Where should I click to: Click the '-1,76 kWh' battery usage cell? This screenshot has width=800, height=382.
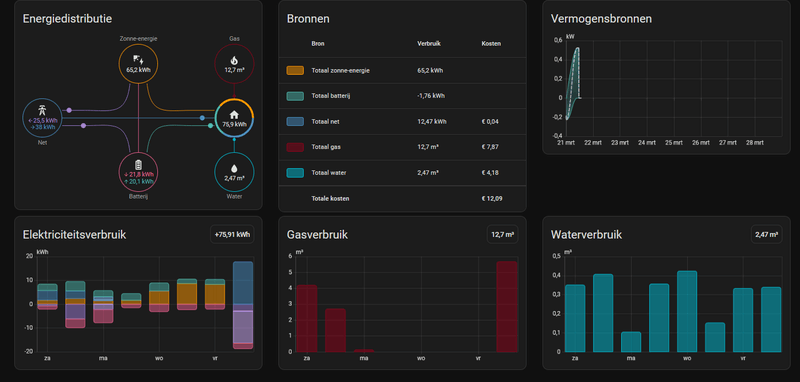click(x=430, y=96)
